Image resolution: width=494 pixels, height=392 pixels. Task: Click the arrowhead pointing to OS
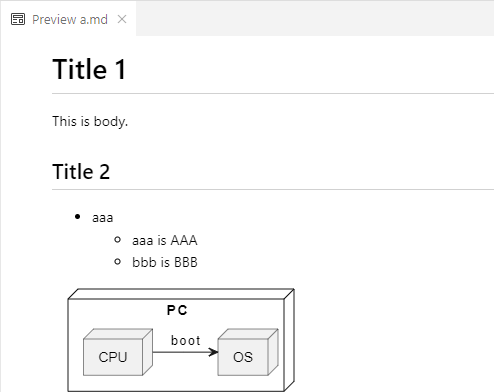pyautogui.click(x=213, y=352)
